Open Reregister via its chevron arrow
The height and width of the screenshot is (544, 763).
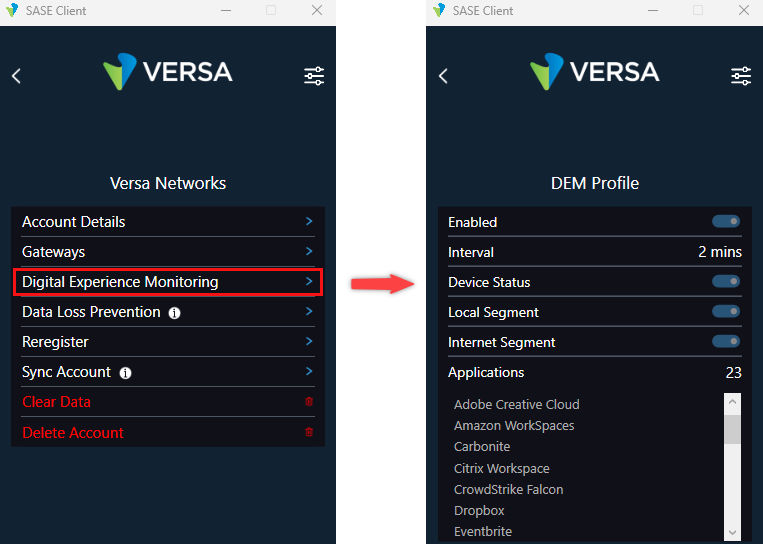point(309,342)
